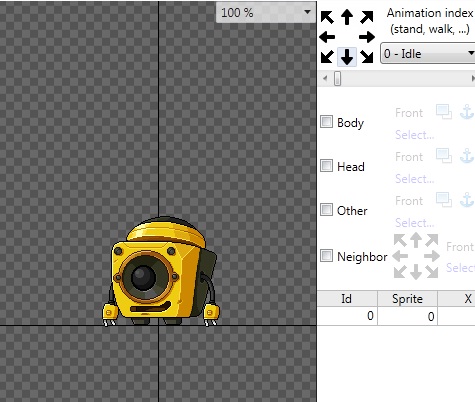Select the down-left direction arrow
475x402 pixels.
(327, 57)
